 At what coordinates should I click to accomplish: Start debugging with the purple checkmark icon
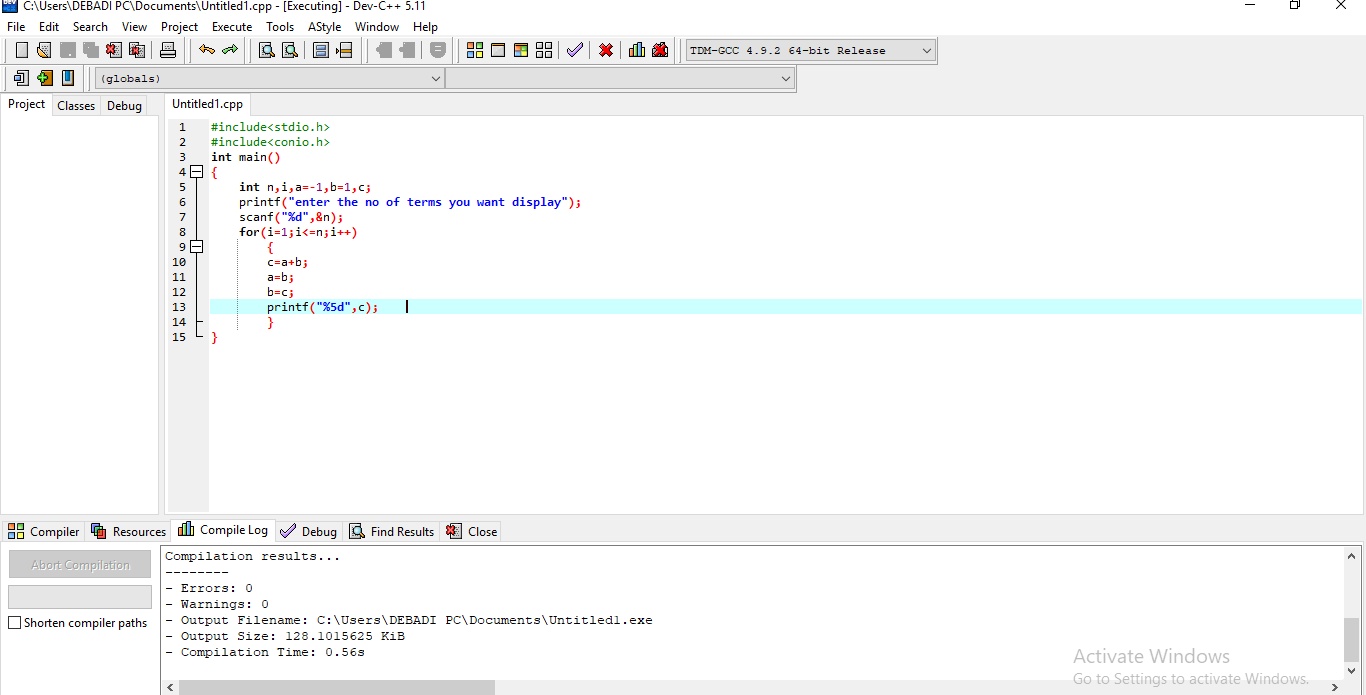[x=575, y=50]
